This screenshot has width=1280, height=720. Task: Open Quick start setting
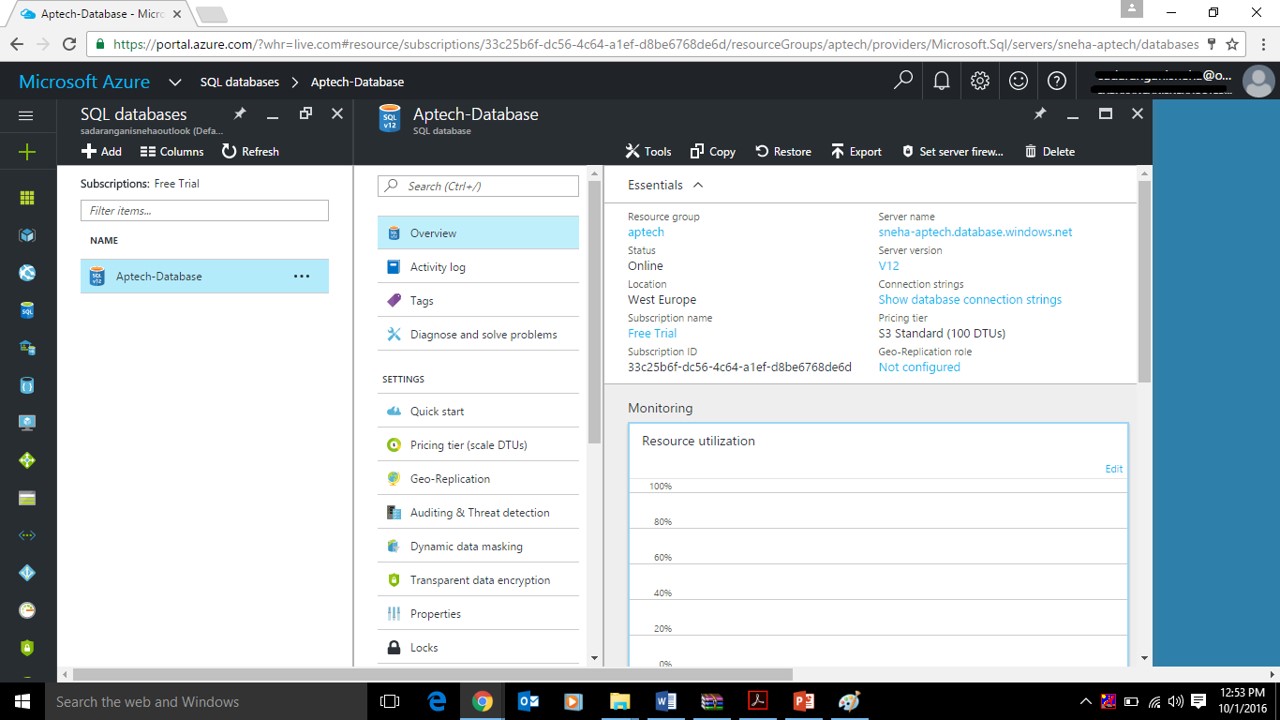click(478, 411)
